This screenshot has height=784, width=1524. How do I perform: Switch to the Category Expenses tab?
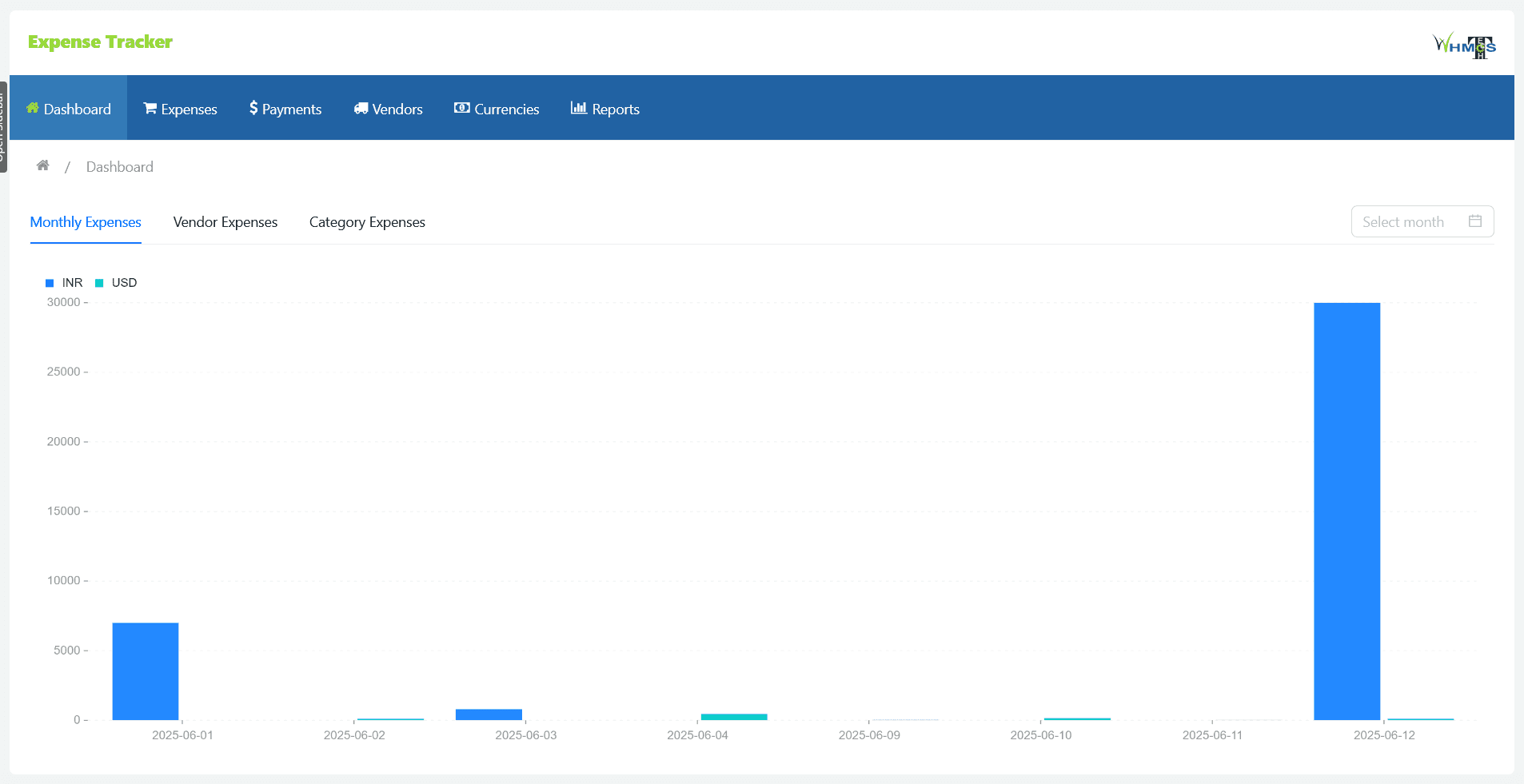367,222
